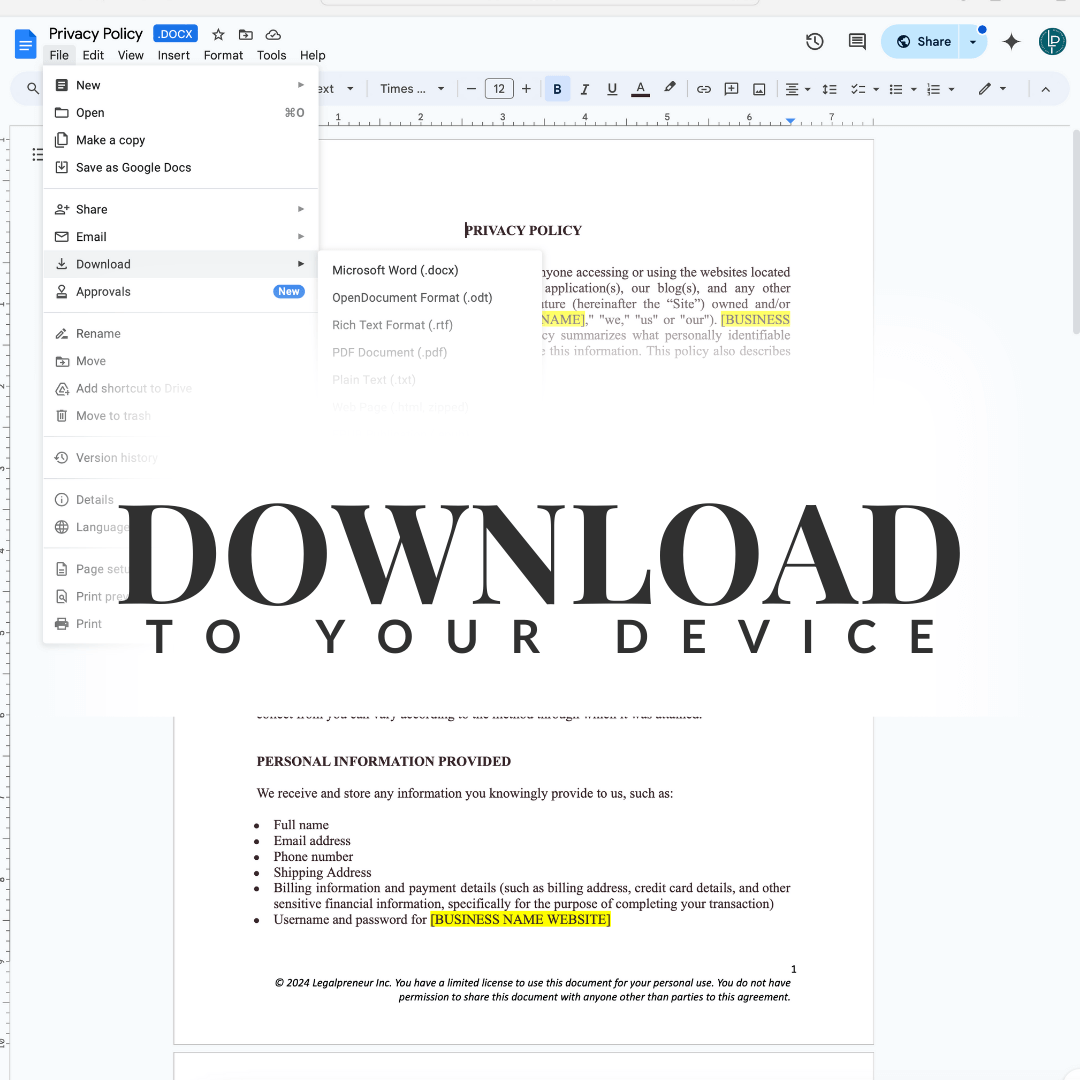The height and width of the screenshot is (1080, 1080).
Task: Expand the Download submenu arrow
Action: click(x=300, y=264)
